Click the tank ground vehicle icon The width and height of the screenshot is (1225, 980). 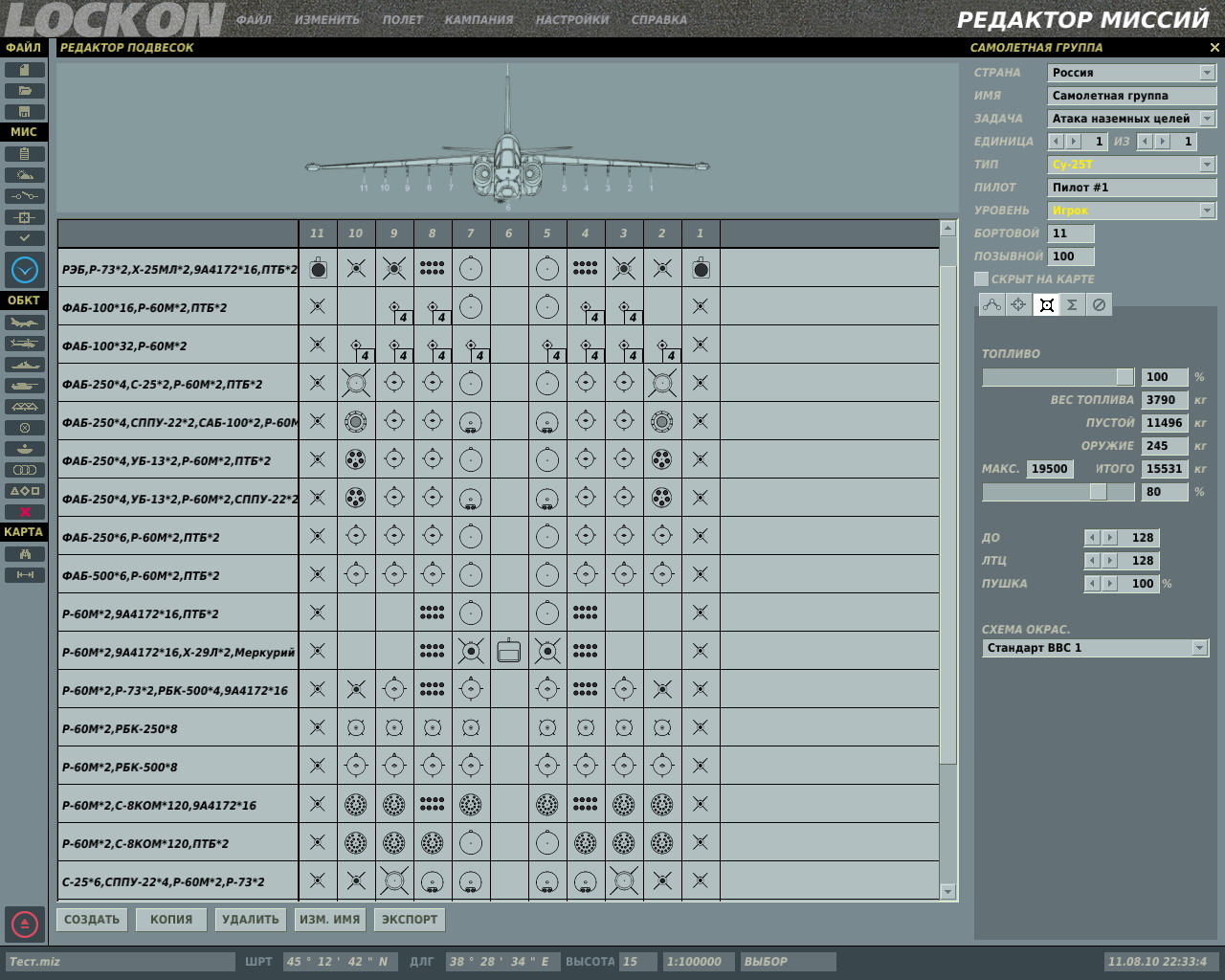[25, 386]
